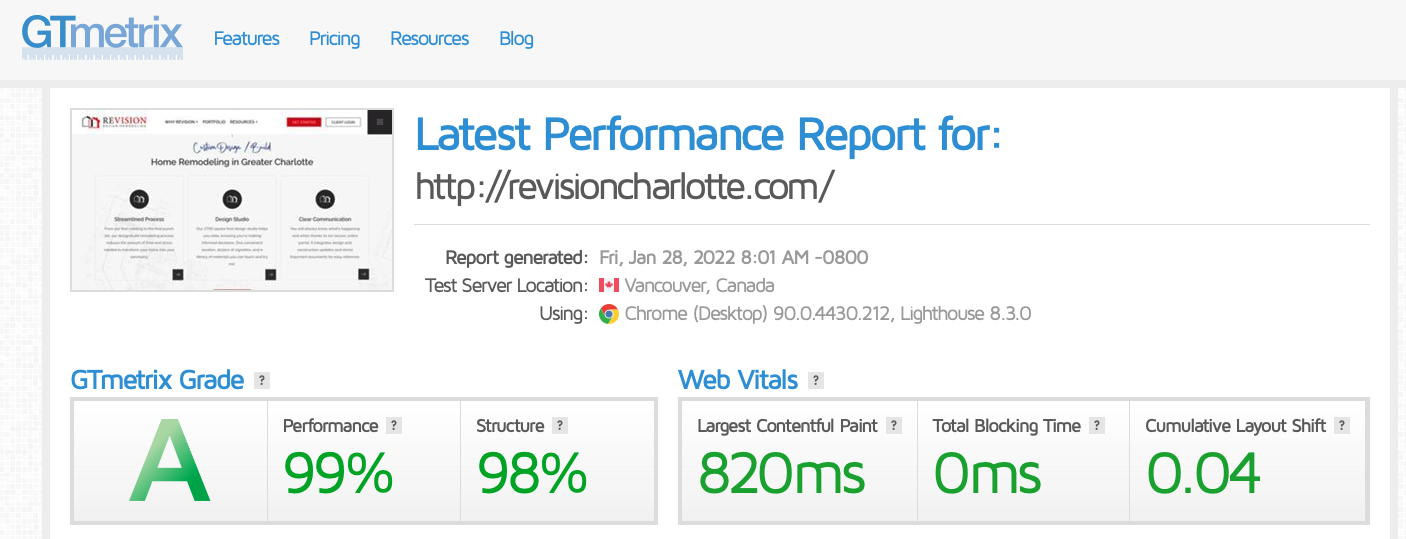Click the 'Total Blocking Time' label
This screenshot has height=539, width=1406.
(x=1007, y=425)
